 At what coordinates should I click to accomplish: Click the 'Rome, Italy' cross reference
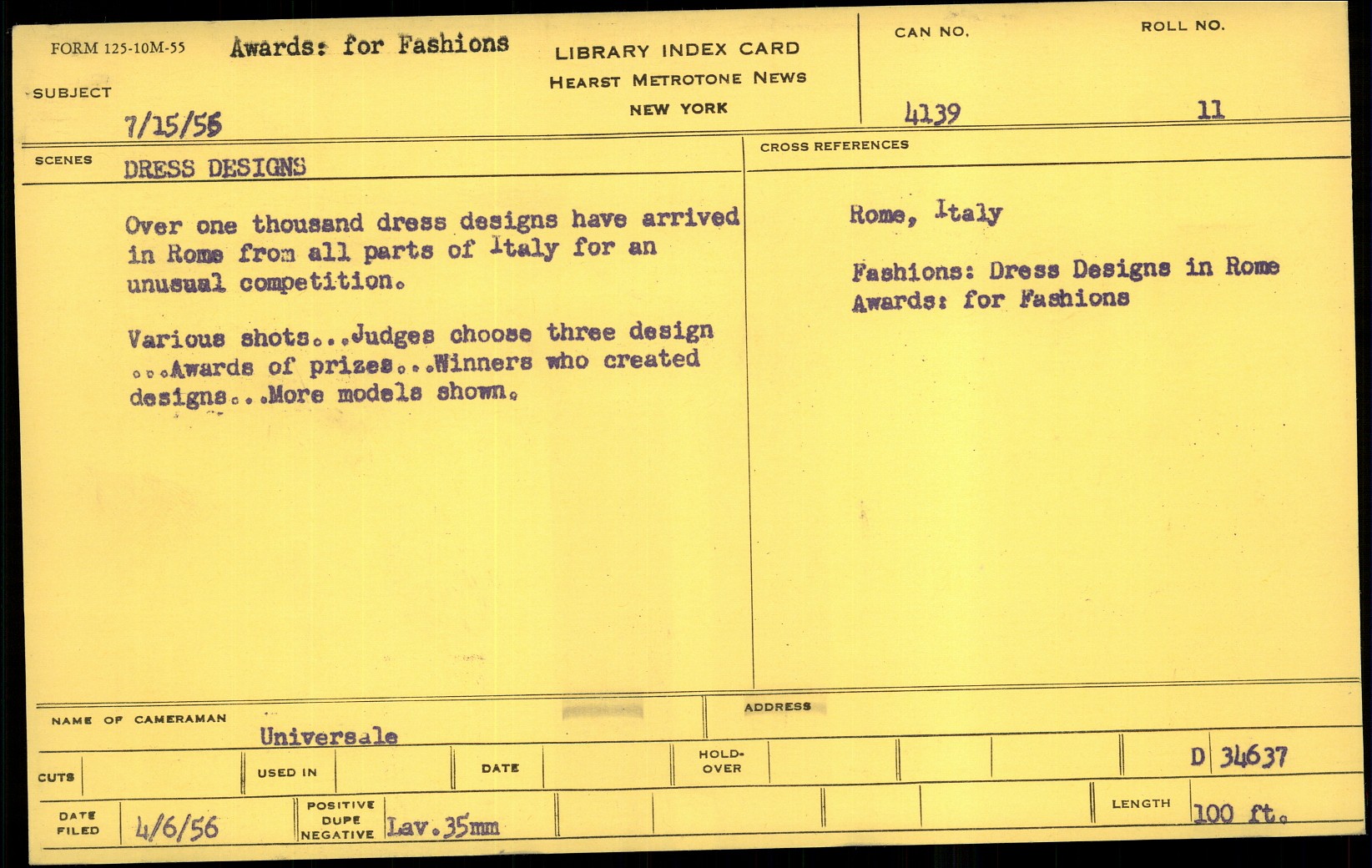926,213
